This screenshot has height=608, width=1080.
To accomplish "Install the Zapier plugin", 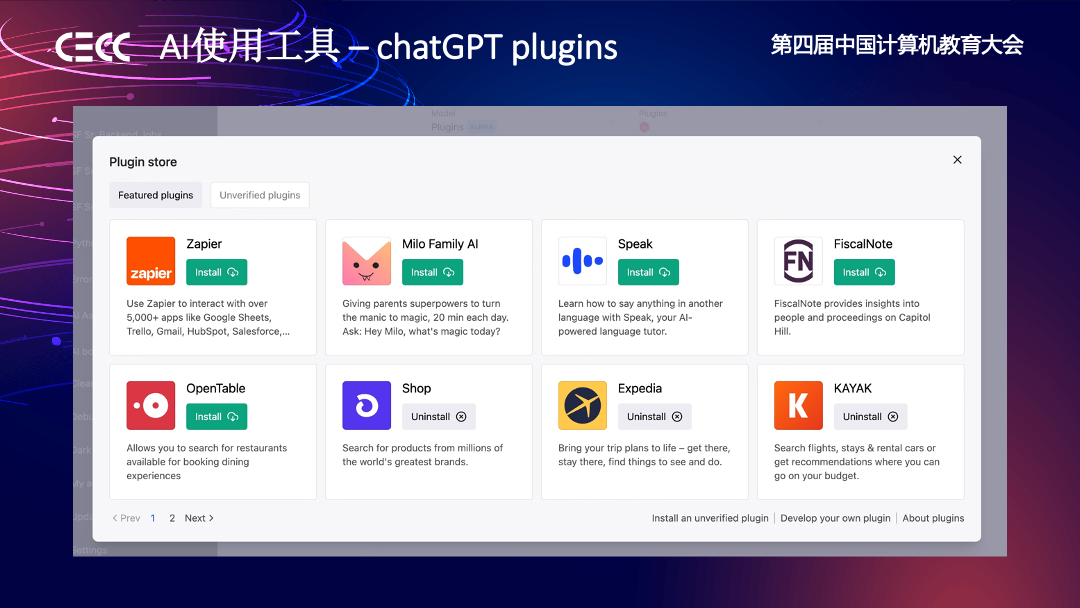I will tap(216, 272).
